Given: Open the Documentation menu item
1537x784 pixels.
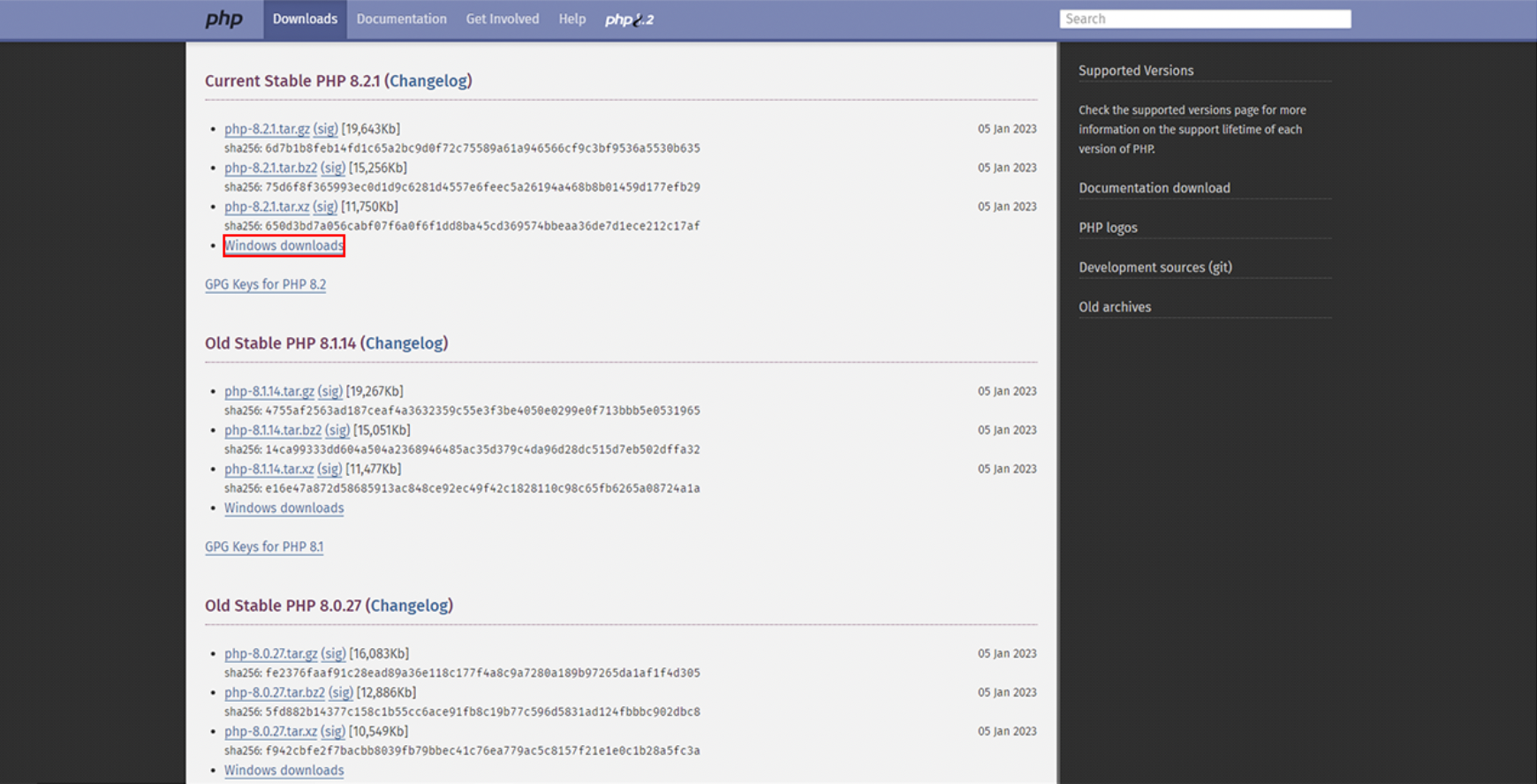Looking at the screenshot, I should point(402,19).
